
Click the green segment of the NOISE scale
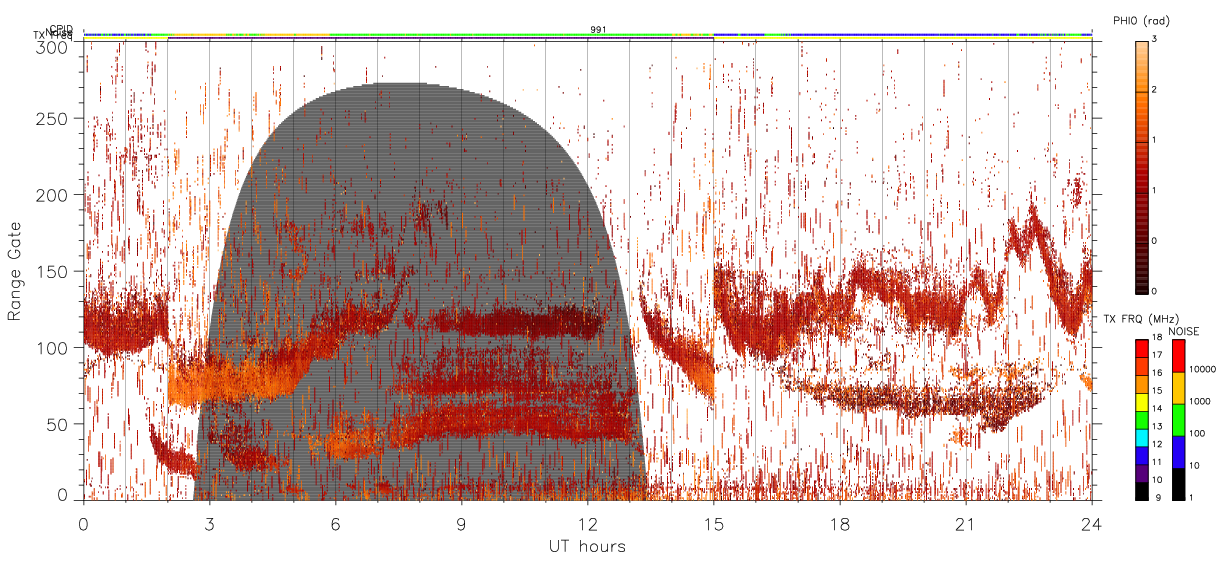(1178, 420)
